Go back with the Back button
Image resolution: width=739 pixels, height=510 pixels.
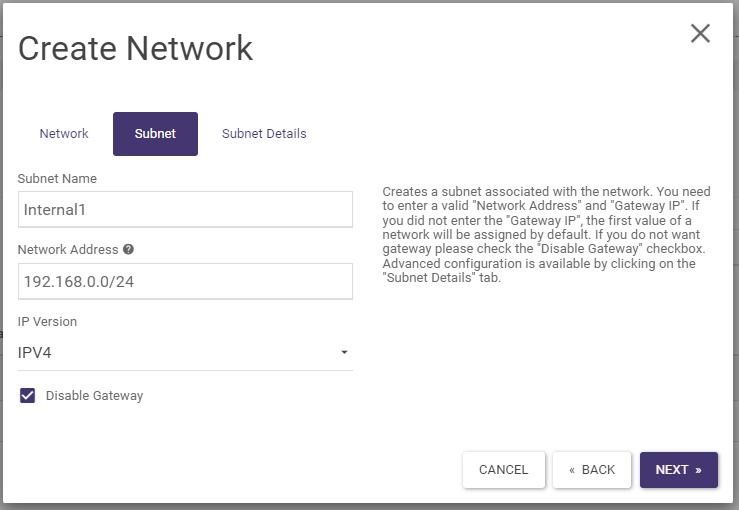(x=592, y=470)
